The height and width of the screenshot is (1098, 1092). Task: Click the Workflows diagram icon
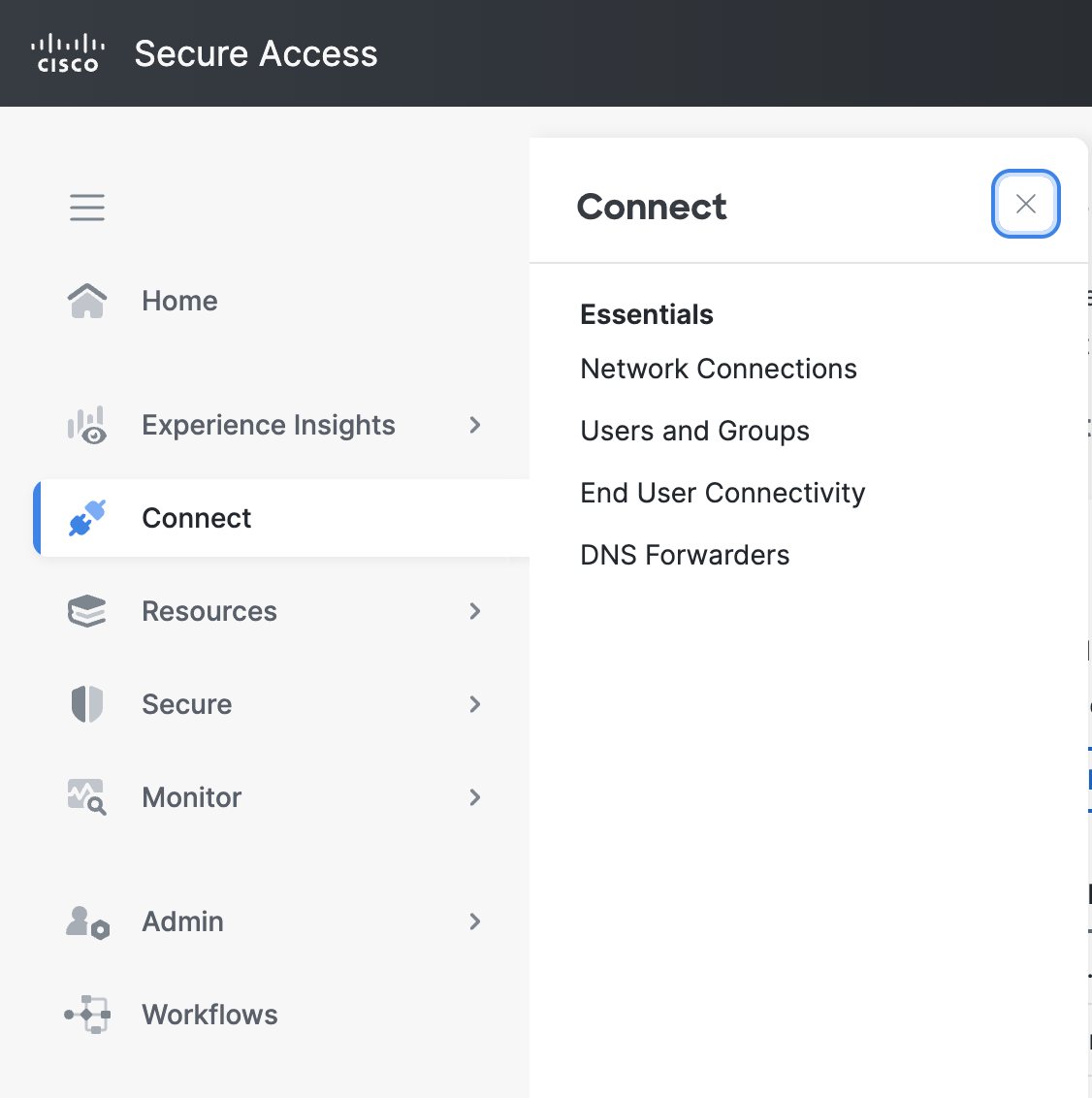click(87, 1015)
